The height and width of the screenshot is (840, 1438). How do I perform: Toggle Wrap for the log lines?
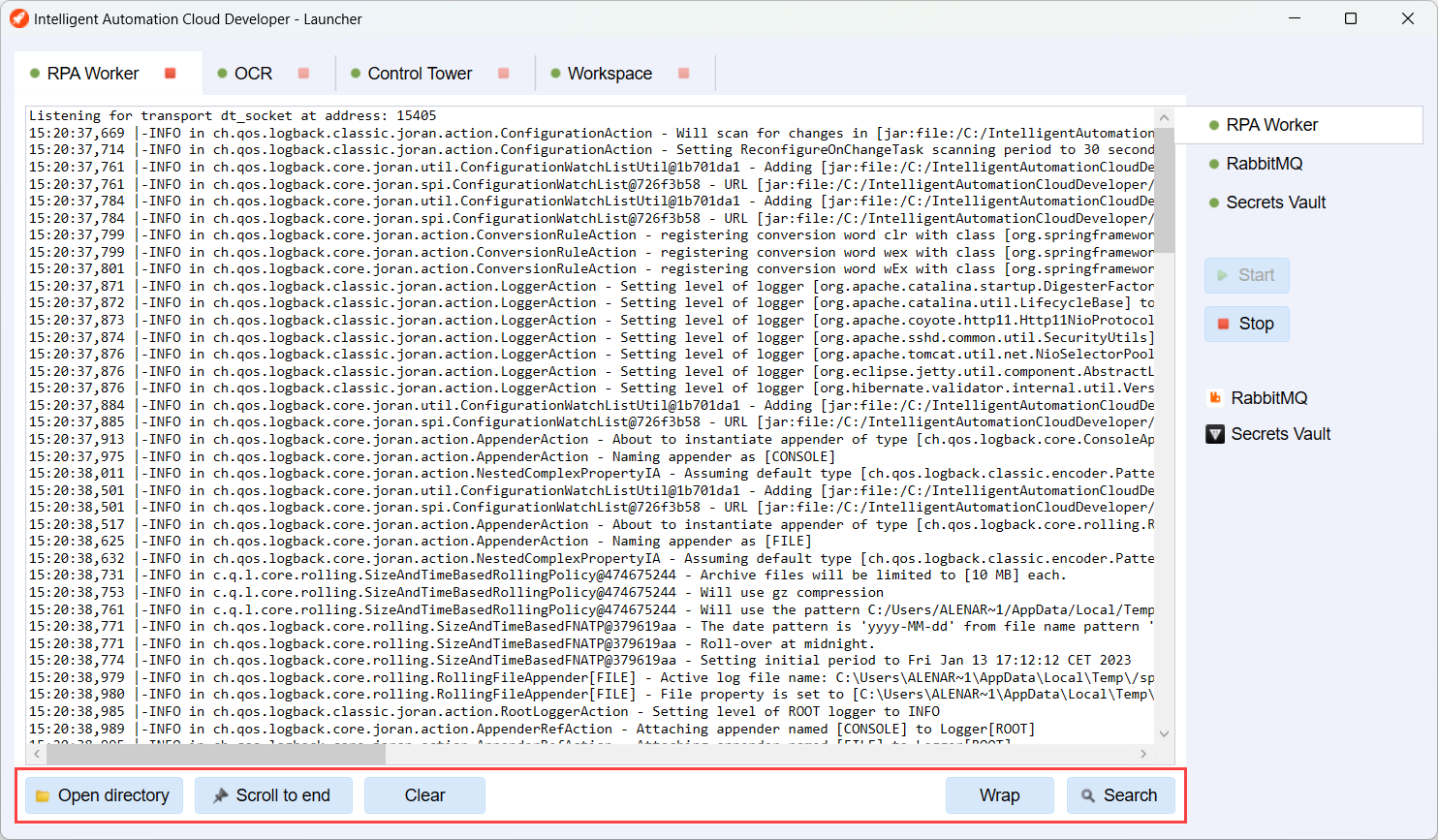[x=999, y=795]
